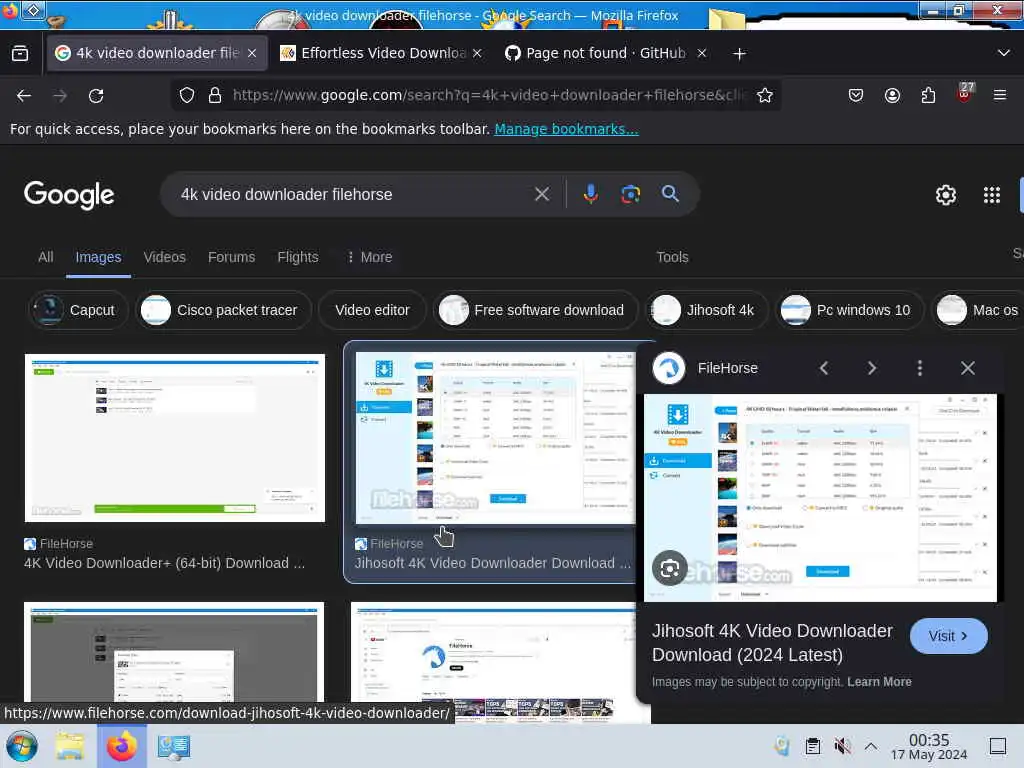Switch to the Videos results tab
The width and height of the screenshot is (1024, 768).
pyautogui.click(x=165, y=257)
